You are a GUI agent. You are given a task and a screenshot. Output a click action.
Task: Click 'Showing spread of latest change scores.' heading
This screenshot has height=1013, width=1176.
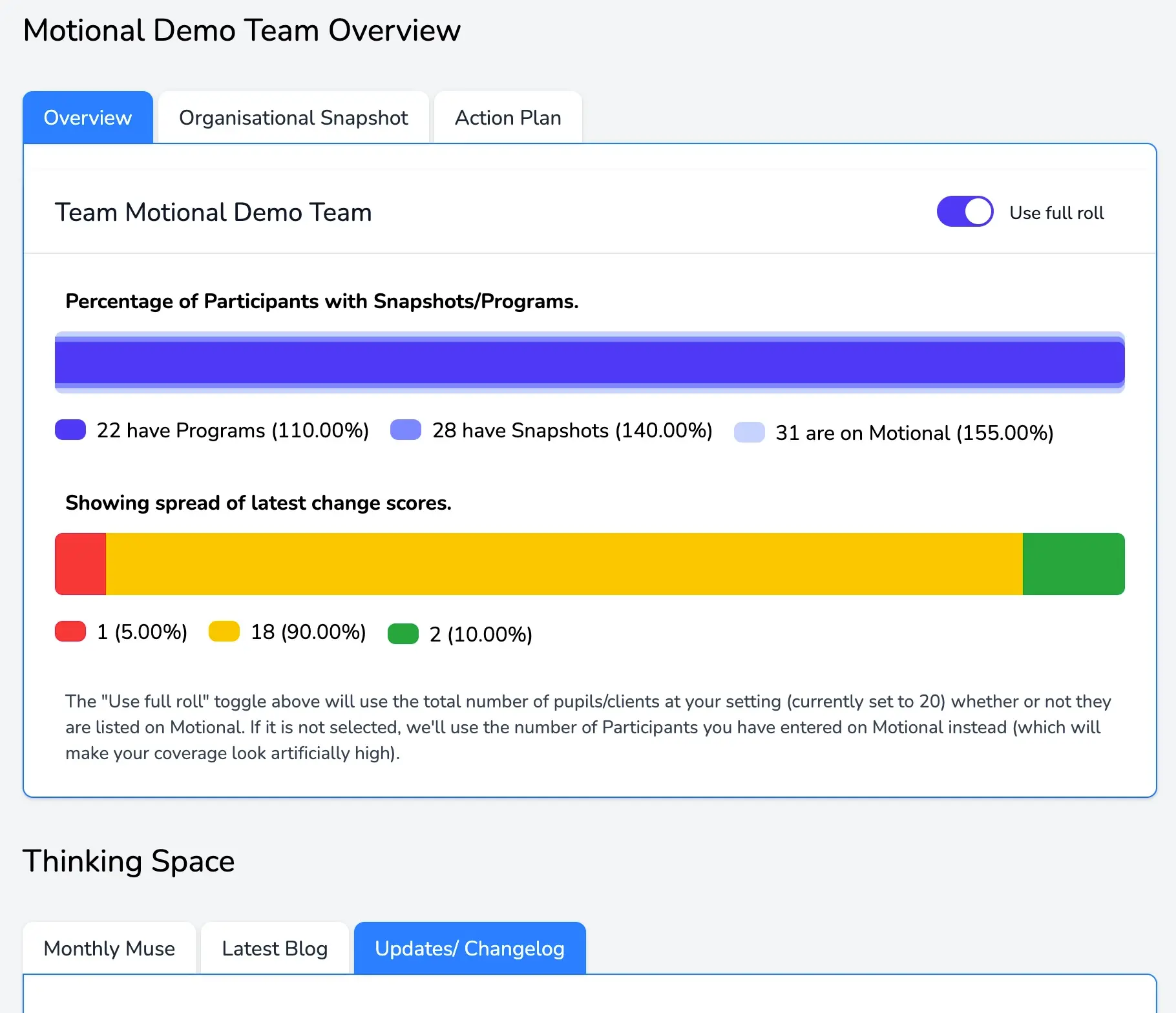[258, 503]
